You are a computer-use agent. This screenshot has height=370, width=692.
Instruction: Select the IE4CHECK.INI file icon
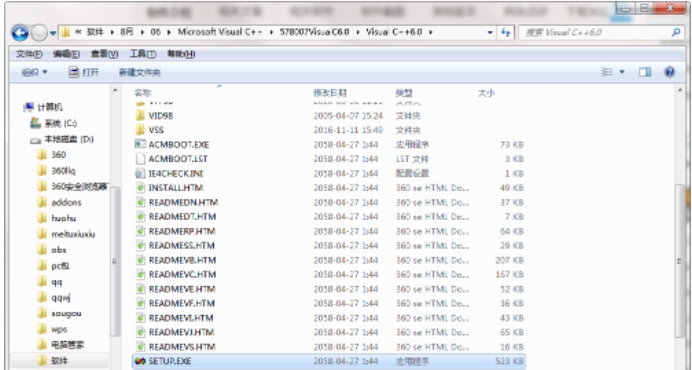point(140,174)
